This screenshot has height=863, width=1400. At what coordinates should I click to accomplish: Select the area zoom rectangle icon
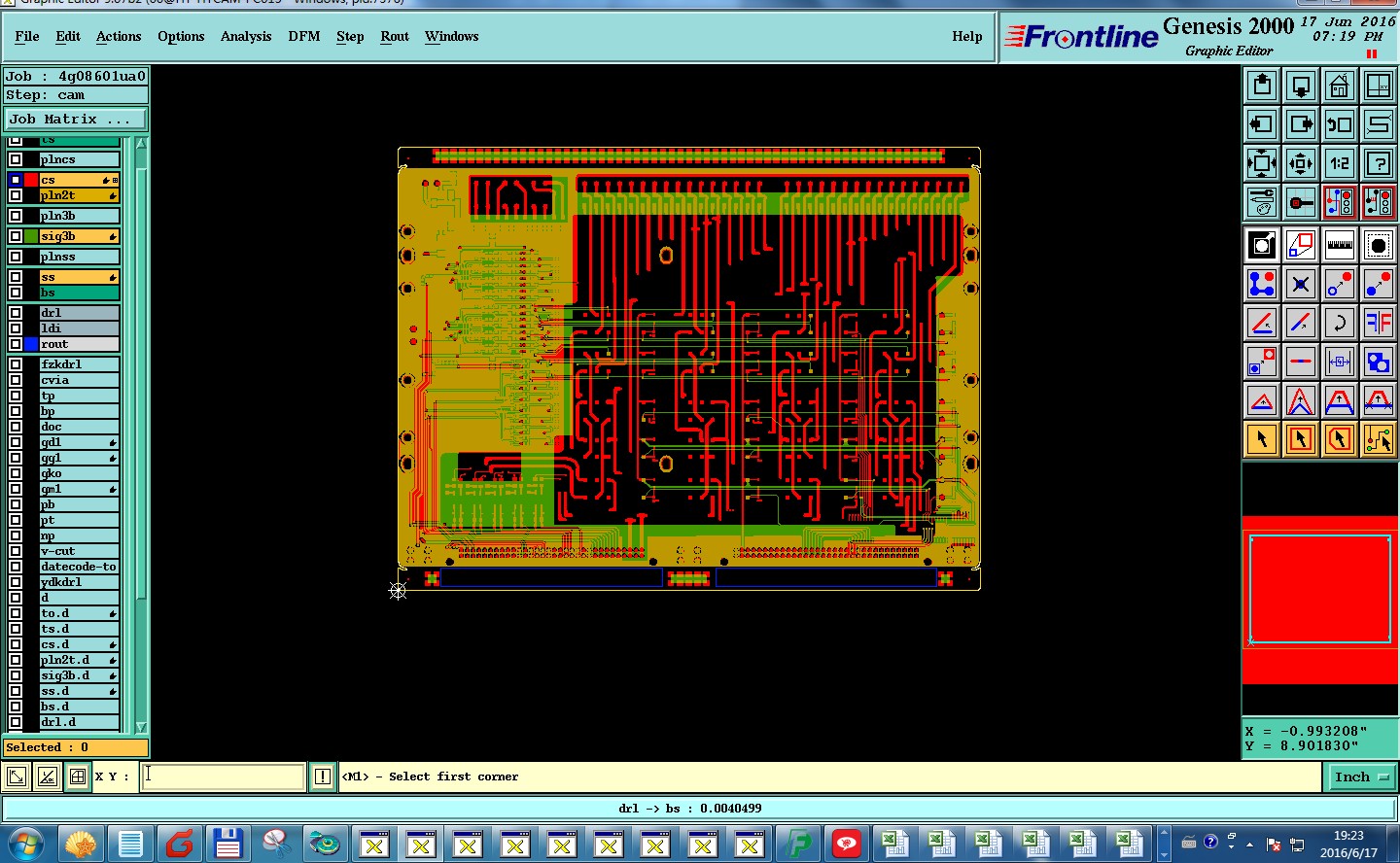tap(1301, 245)
